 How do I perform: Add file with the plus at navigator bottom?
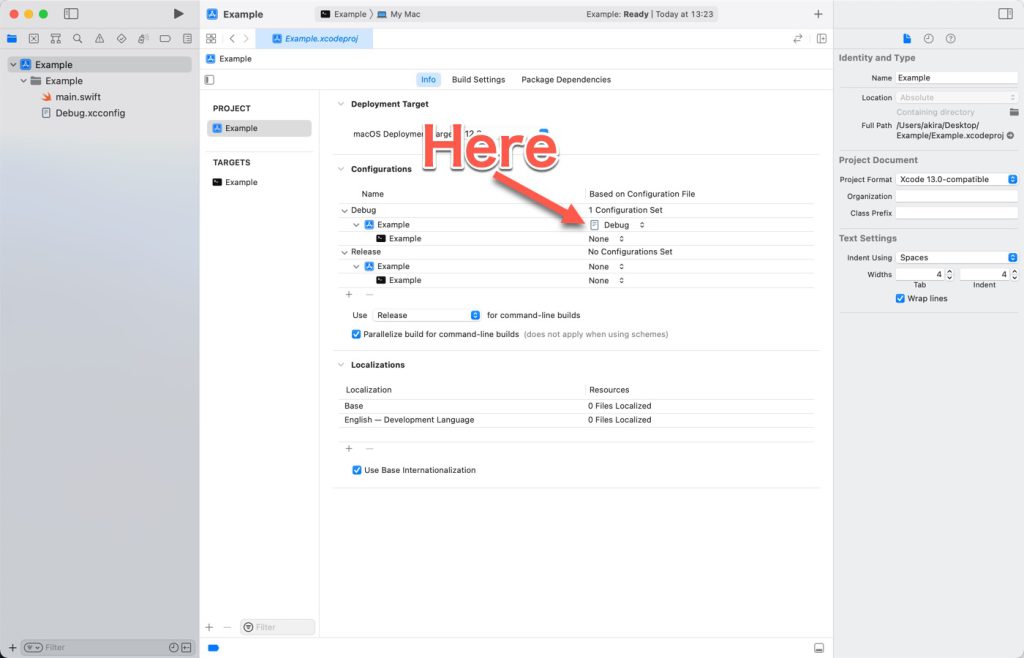(x=12, y=648)
